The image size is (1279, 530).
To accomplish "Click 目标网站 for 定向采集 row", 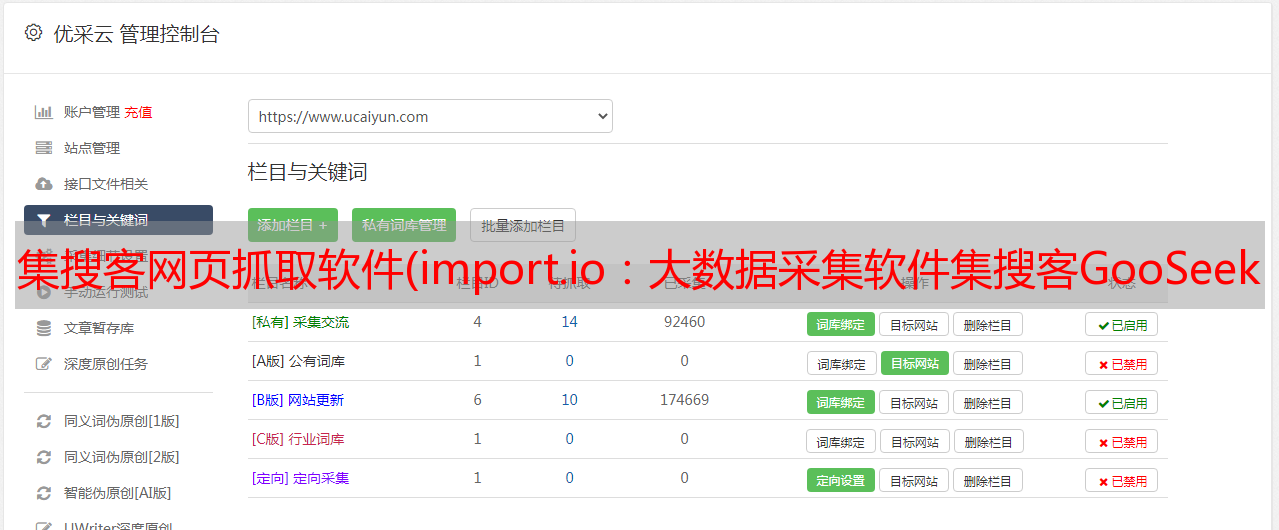I will click(914, 480).
